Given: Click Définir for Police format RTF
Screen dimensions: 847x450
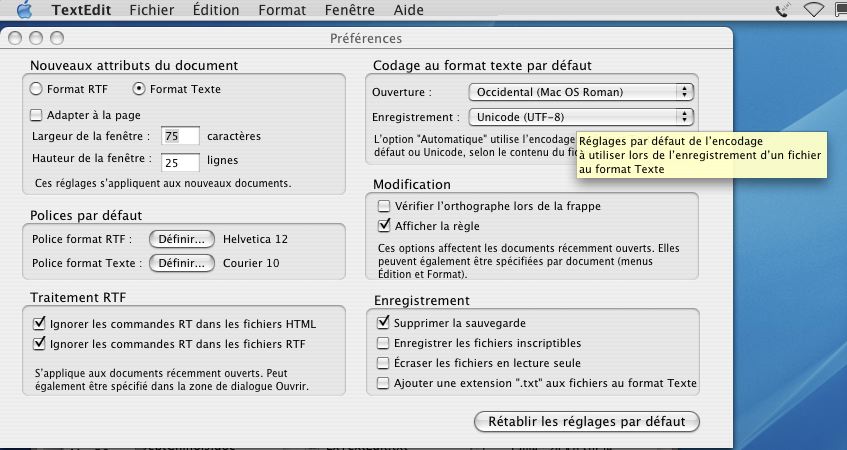Looking at the screenshot, I should [x=182, y=239].
